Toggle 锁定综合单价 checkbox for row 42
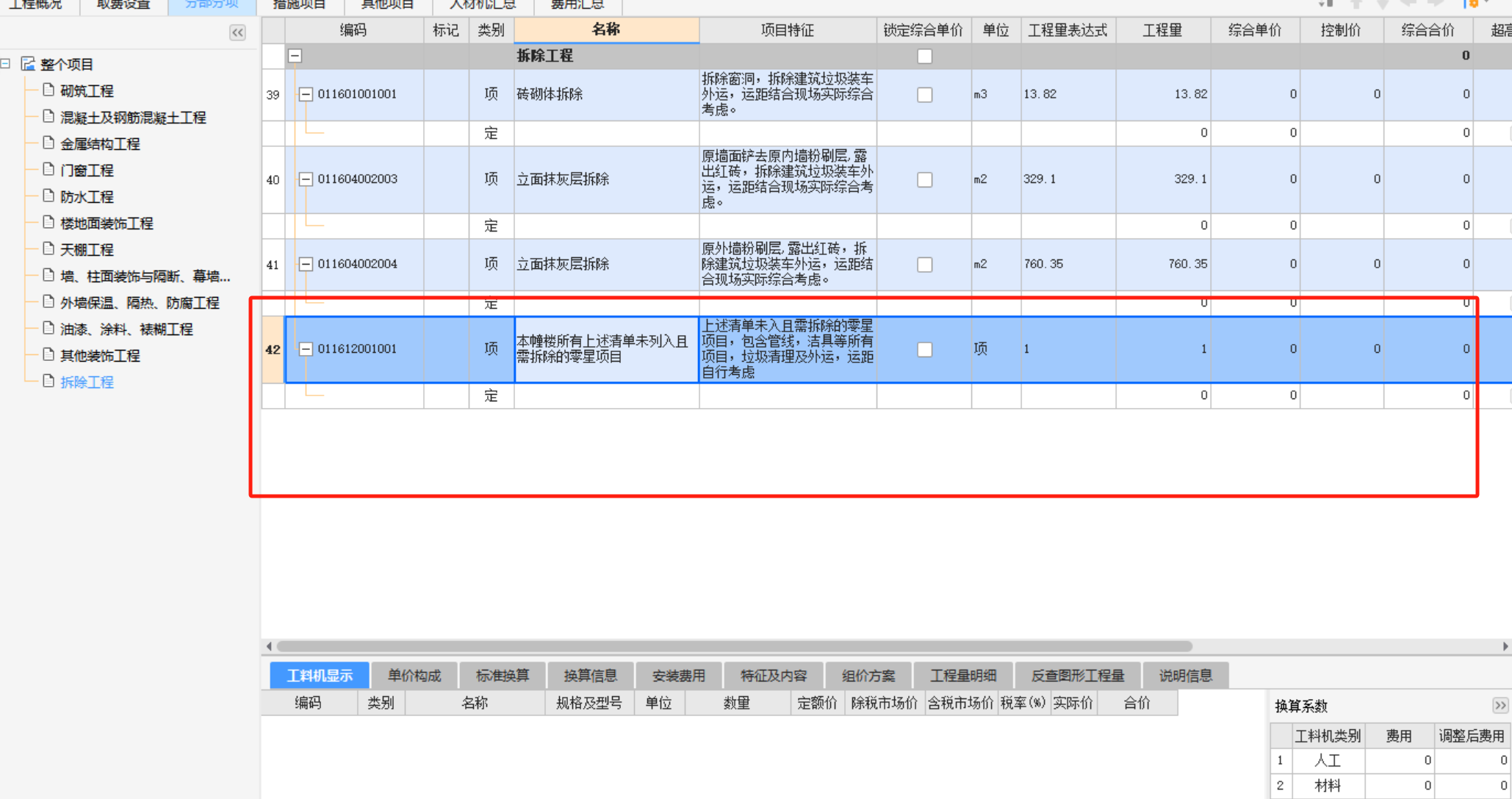 point(924,349)
